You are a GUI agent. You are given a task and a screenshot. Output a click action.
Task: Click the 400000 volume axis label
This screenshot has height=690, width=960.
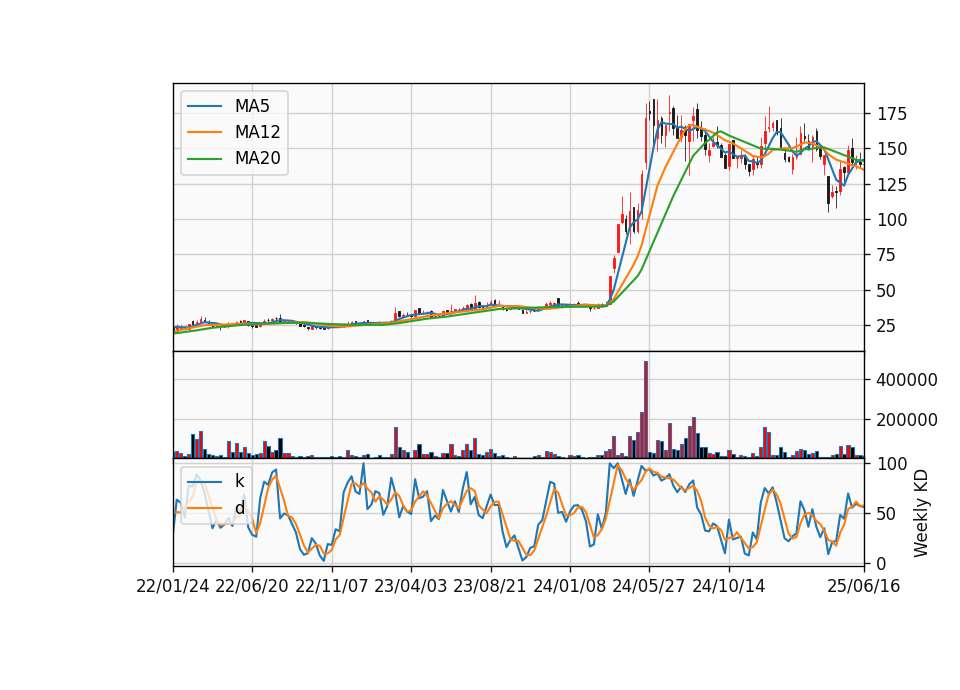point(907,380)
